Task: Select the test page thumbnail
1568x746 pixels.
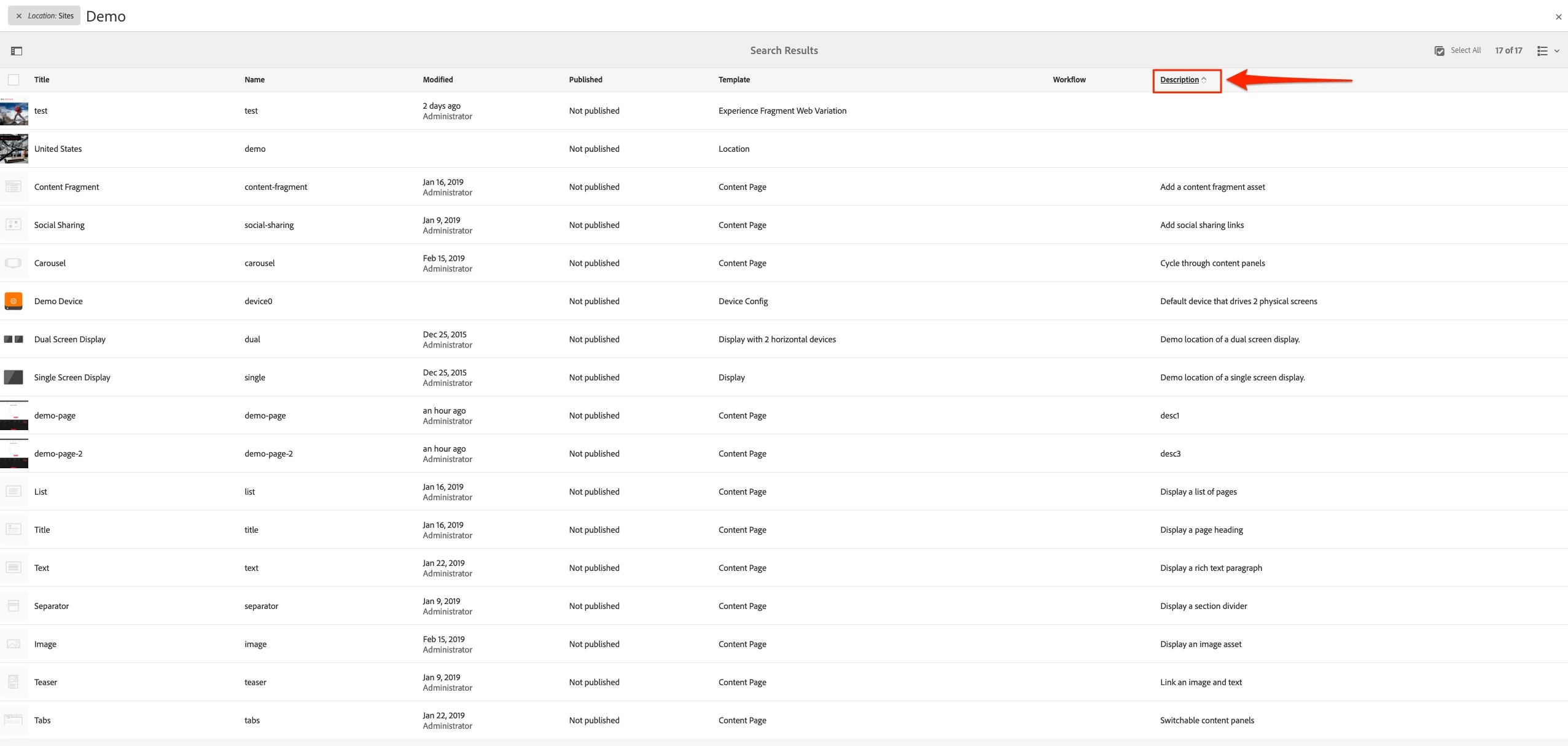Action: click(14, 111)
